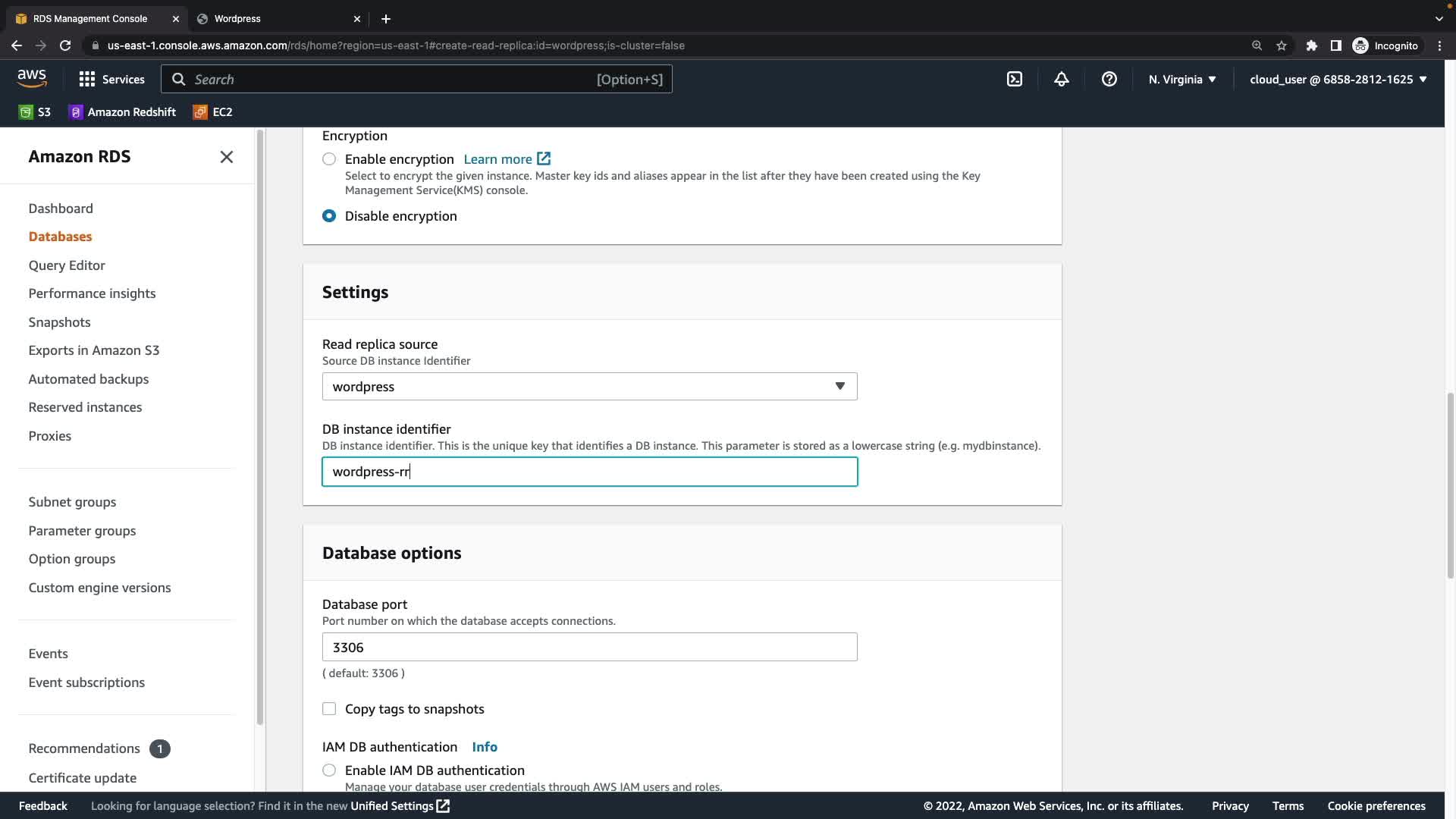Select Enable encryption radio button
1456x819 pixels.
329,159
